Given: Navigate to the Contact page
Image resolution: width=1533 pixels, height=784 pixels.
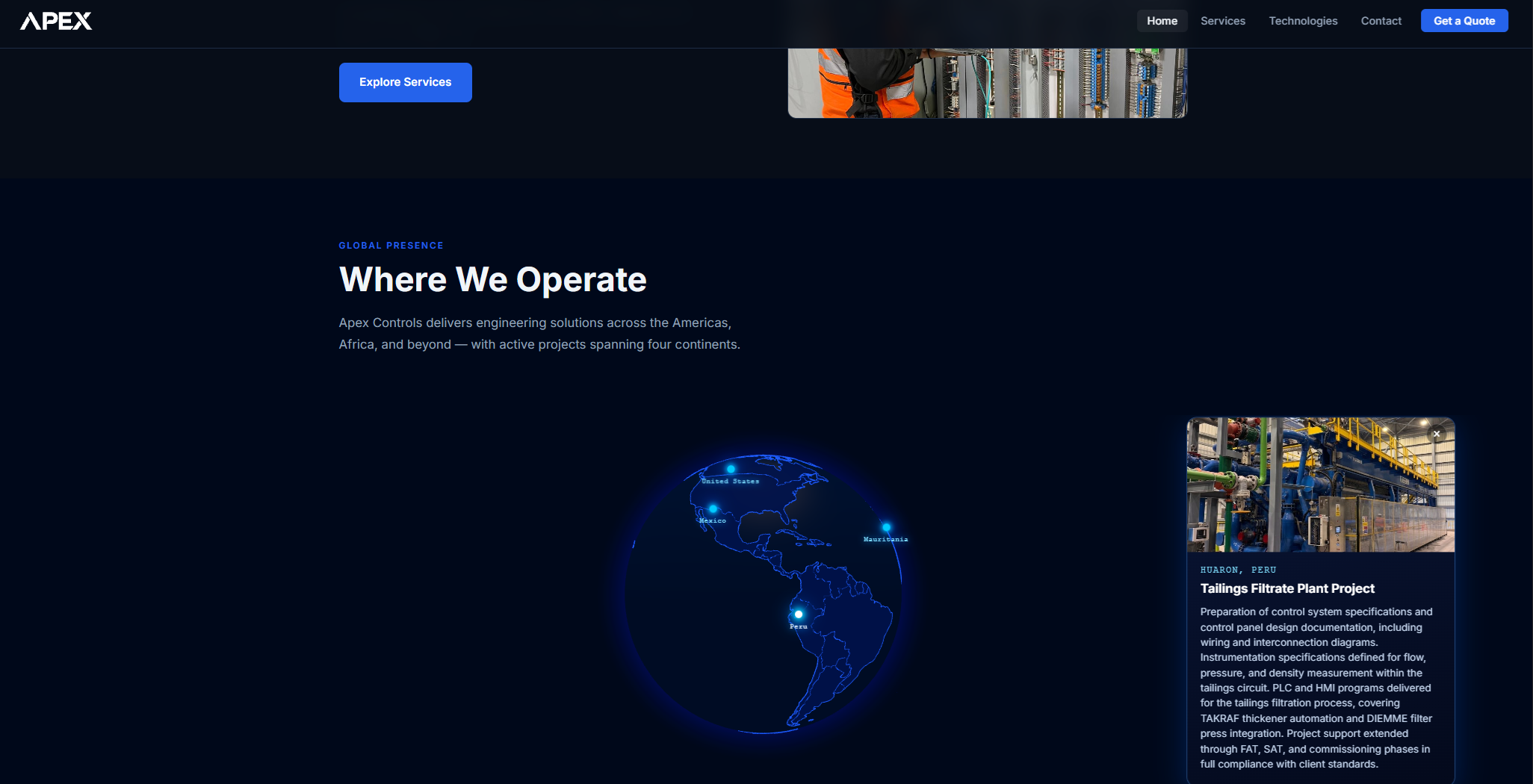Looking at the screenshot, I should click(1381, 21).
